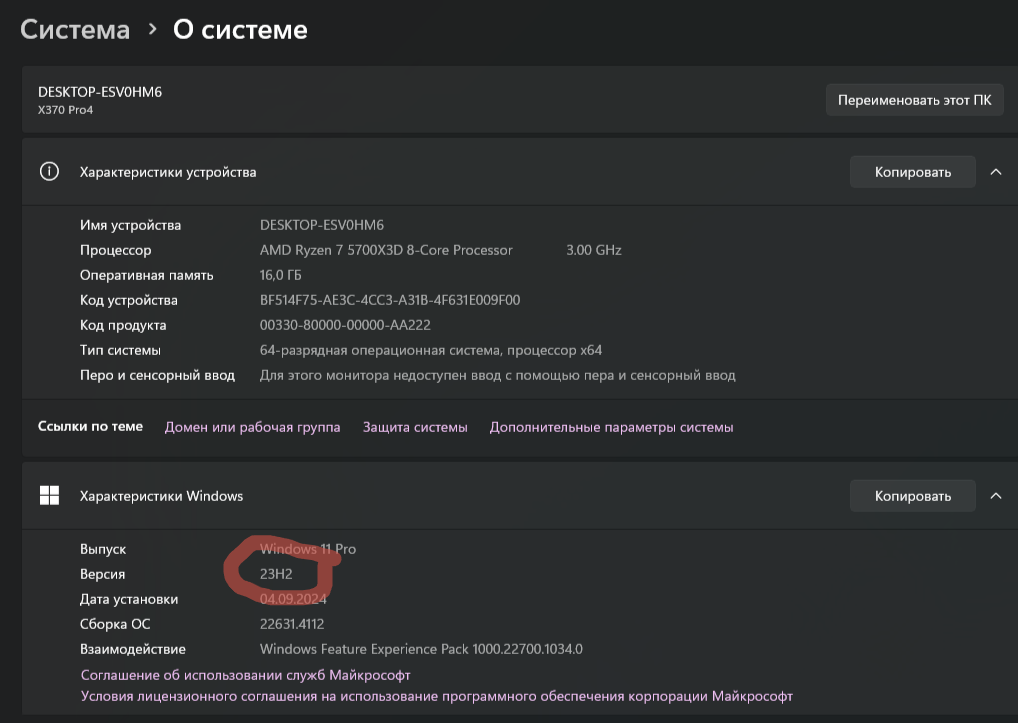Open software license terms link

coord(436,696)
